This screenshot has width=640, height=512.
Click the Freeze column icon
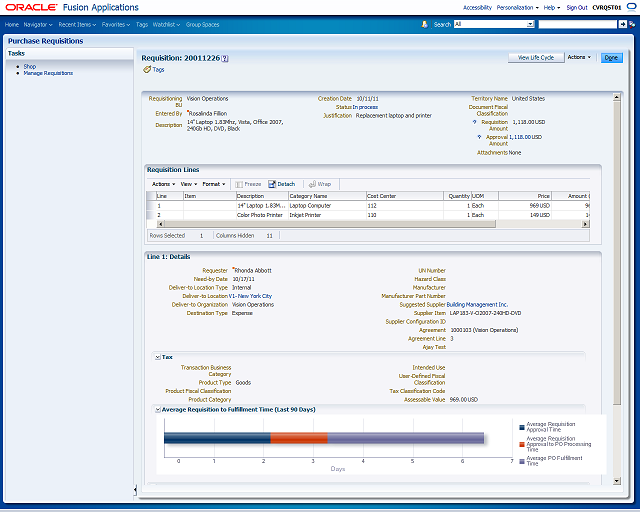239,185
